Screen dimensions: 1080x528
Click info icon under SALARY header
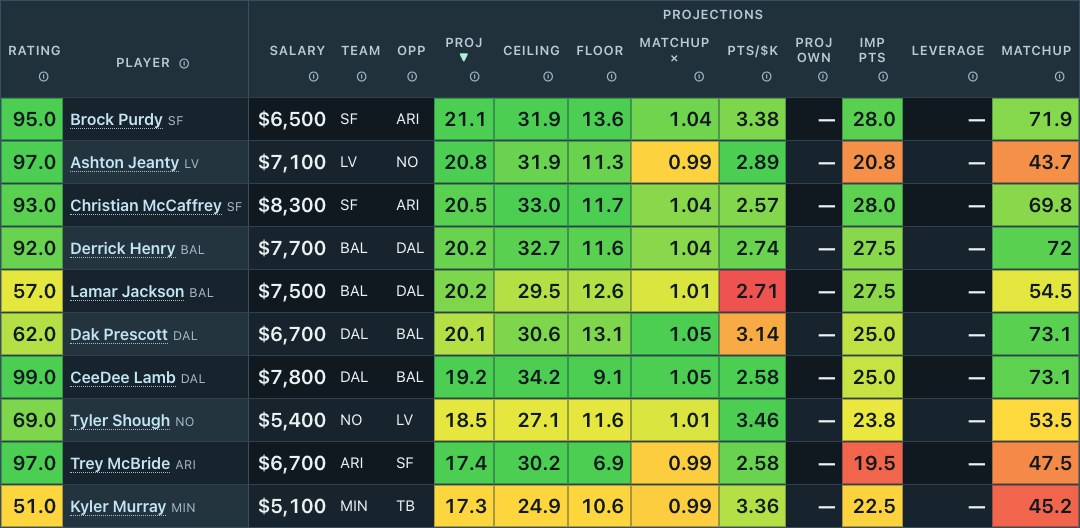[313, 77]
